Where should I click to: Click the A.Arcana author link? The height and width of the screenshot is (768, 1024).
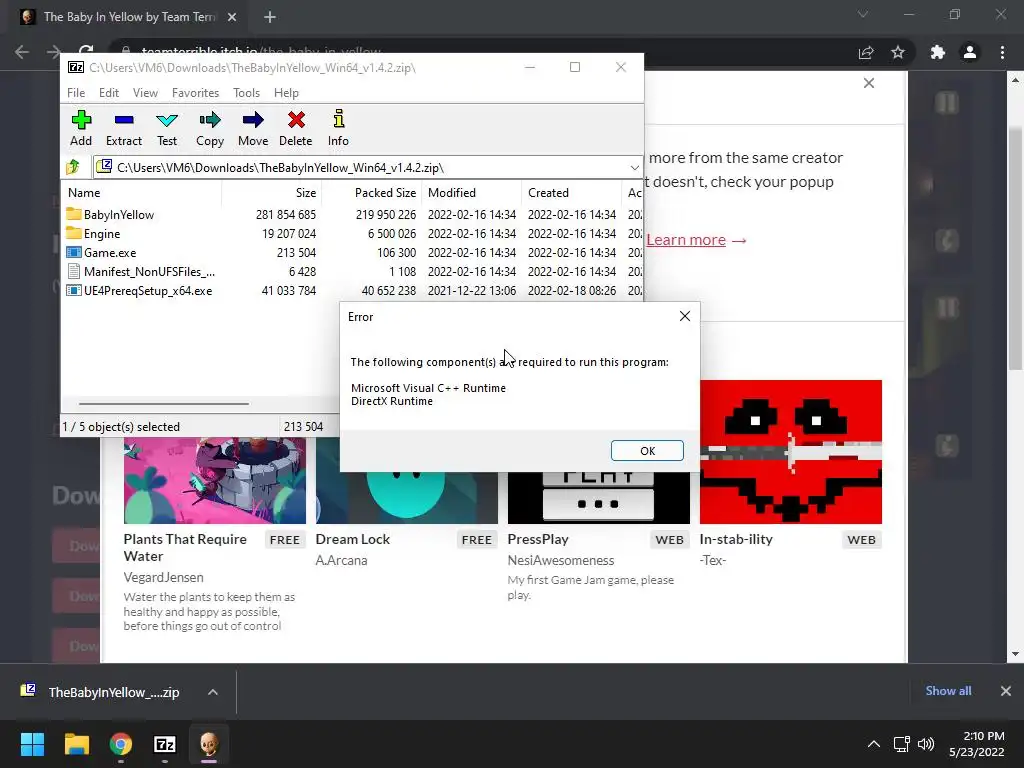click(342, 560)
